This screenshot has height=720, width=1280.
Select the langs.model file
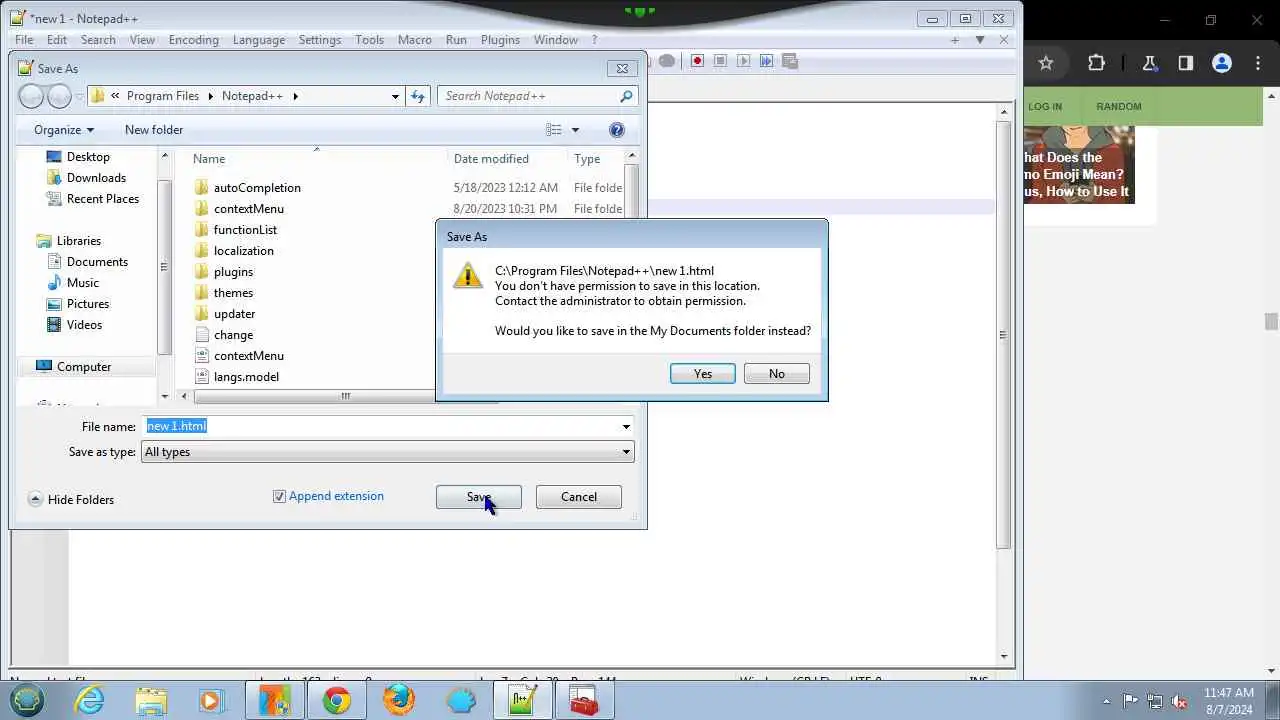246,377
